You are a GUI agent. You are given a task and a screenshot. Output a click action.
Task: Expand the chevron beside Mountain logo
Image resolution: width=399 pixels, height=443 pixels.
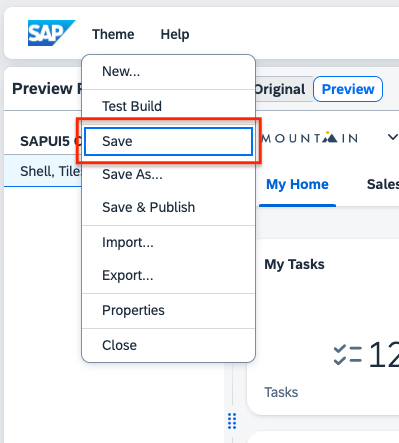point(393,137)
